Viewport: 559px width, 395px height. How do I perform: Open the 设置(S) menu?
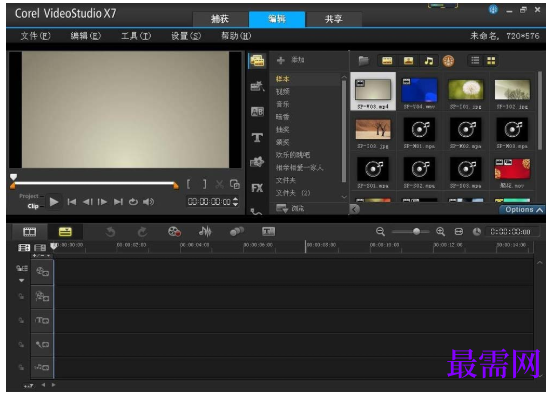point(186,36)
